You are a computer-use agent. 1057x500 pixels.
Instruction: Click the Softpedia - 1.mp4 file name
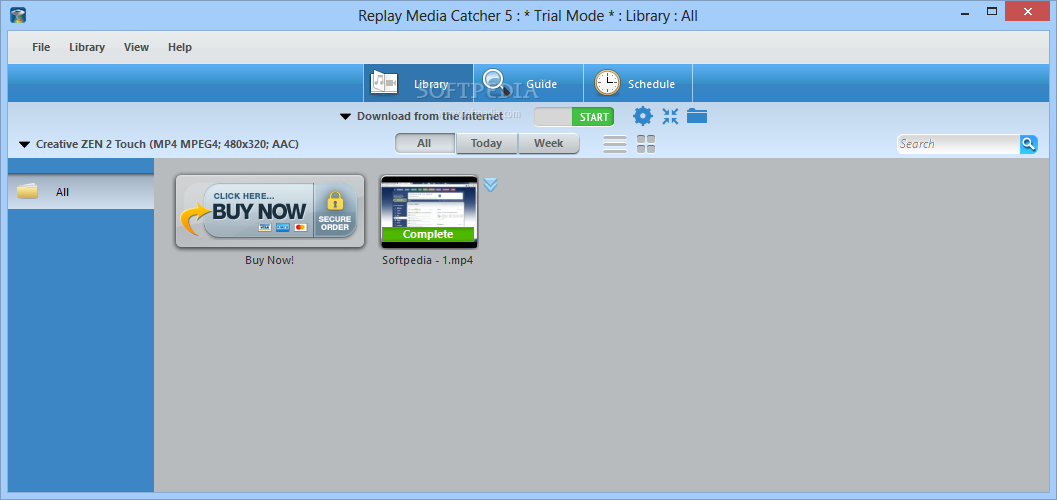click(x=427, y=260)
